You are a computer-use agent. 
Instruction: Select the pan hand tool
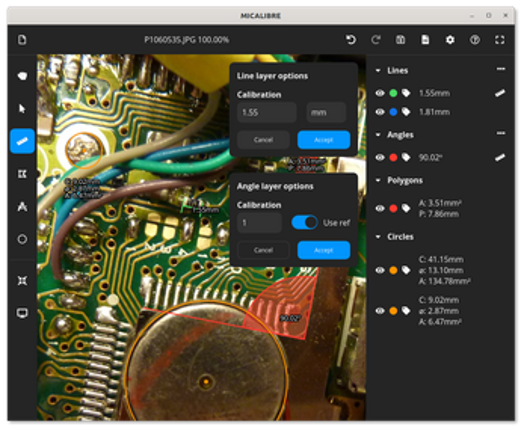(22, 76)
